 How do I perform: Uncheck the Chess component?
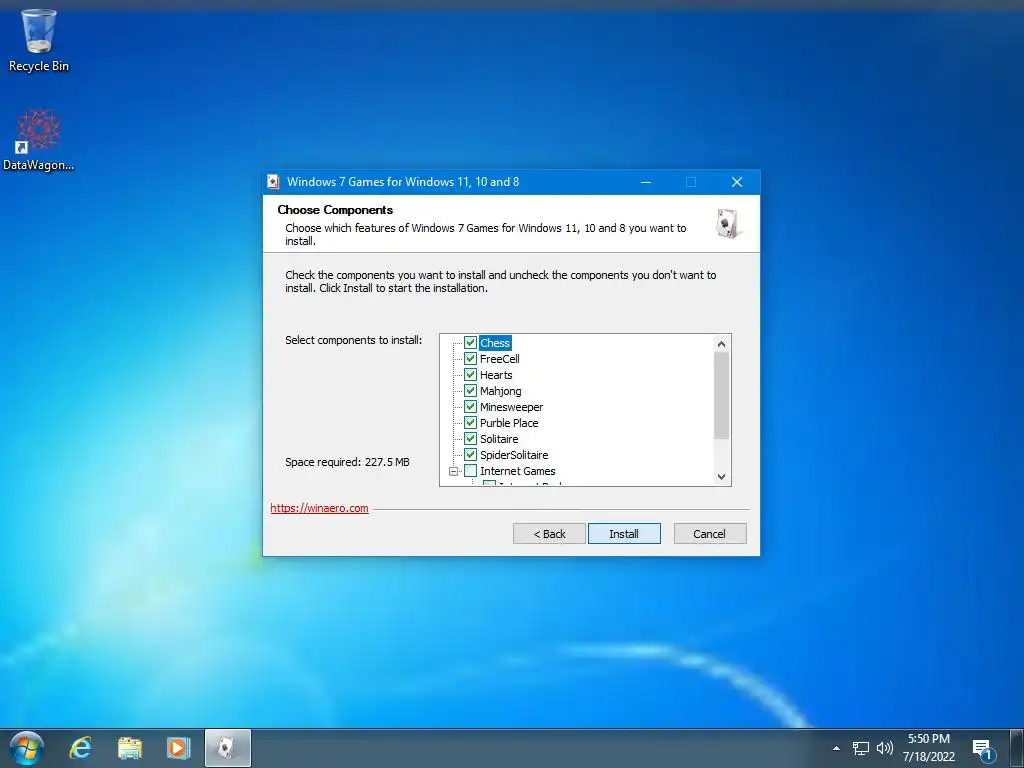[470, 343]
